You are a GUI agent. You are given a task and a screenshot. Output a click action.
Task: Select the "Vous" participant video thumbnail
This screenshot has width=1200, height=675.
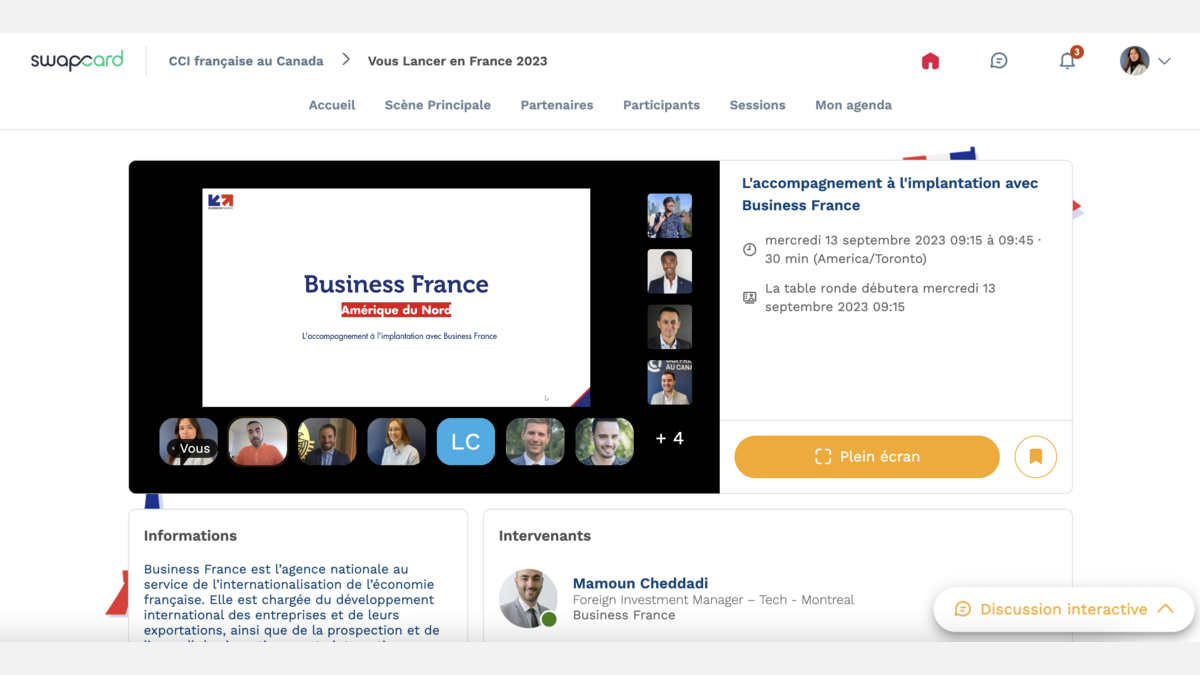[188, 442]
